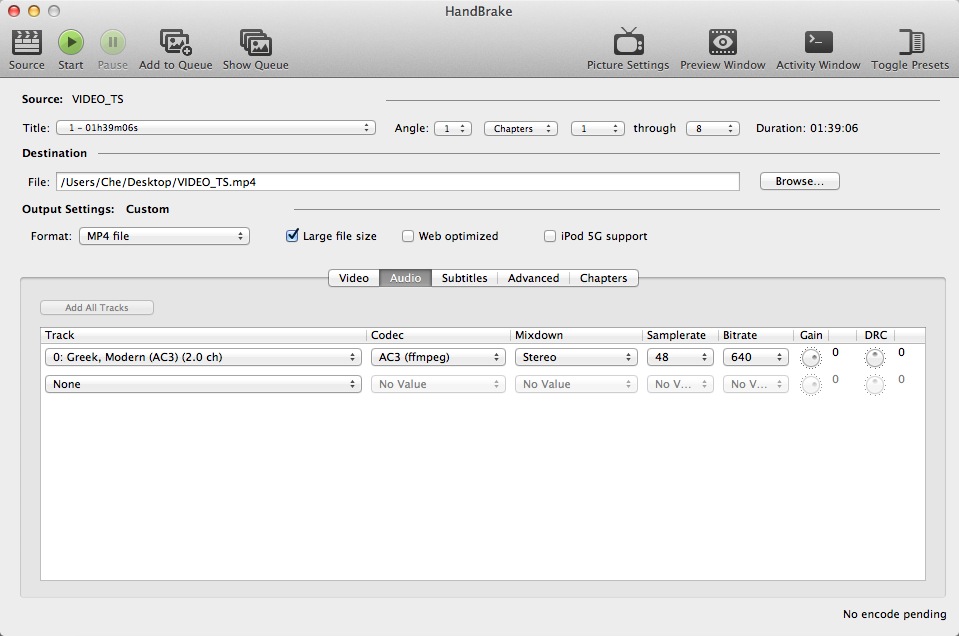
Task: Enable the Web optimized checkbox
Action: 407,236
